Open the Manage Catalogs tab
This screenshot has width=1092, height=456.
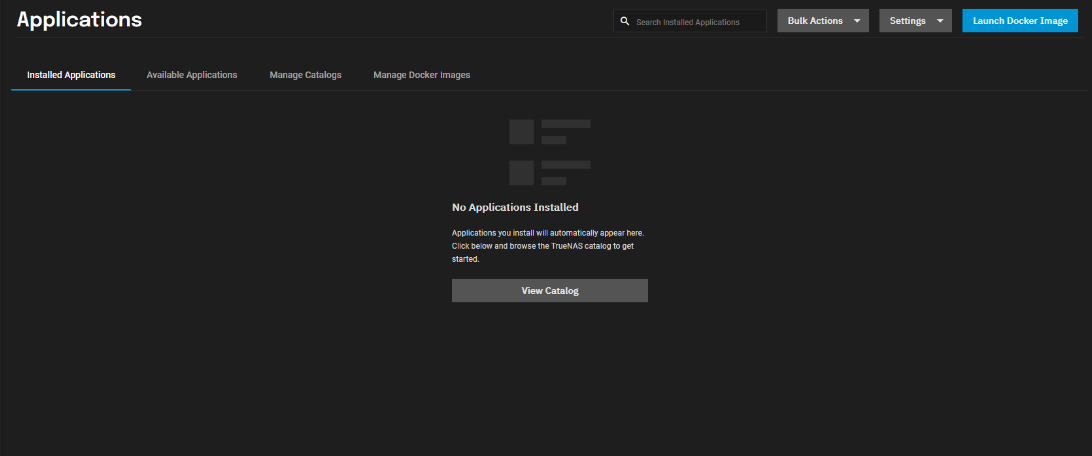(x=306, y=75)
